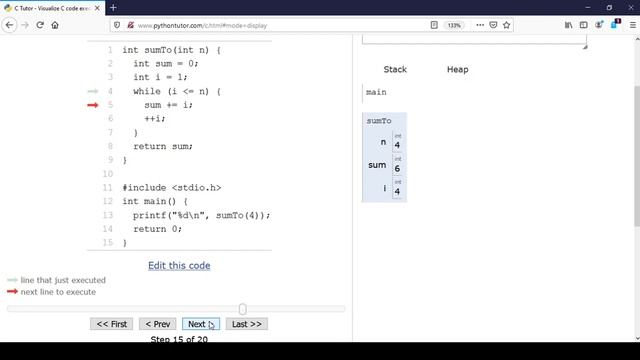
Task: Reload the C Tutor page
Action: point(40,25)
